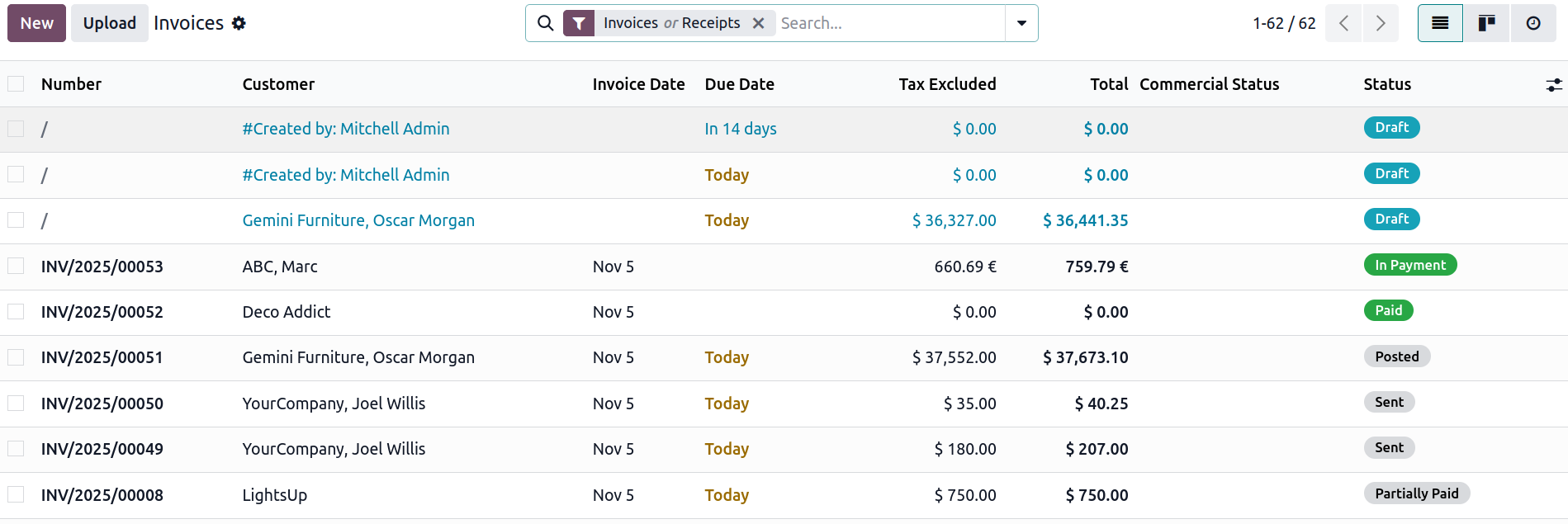Click the In Payment status badge
This screenshot has width=1568, height=524.
pos(1409,265)
